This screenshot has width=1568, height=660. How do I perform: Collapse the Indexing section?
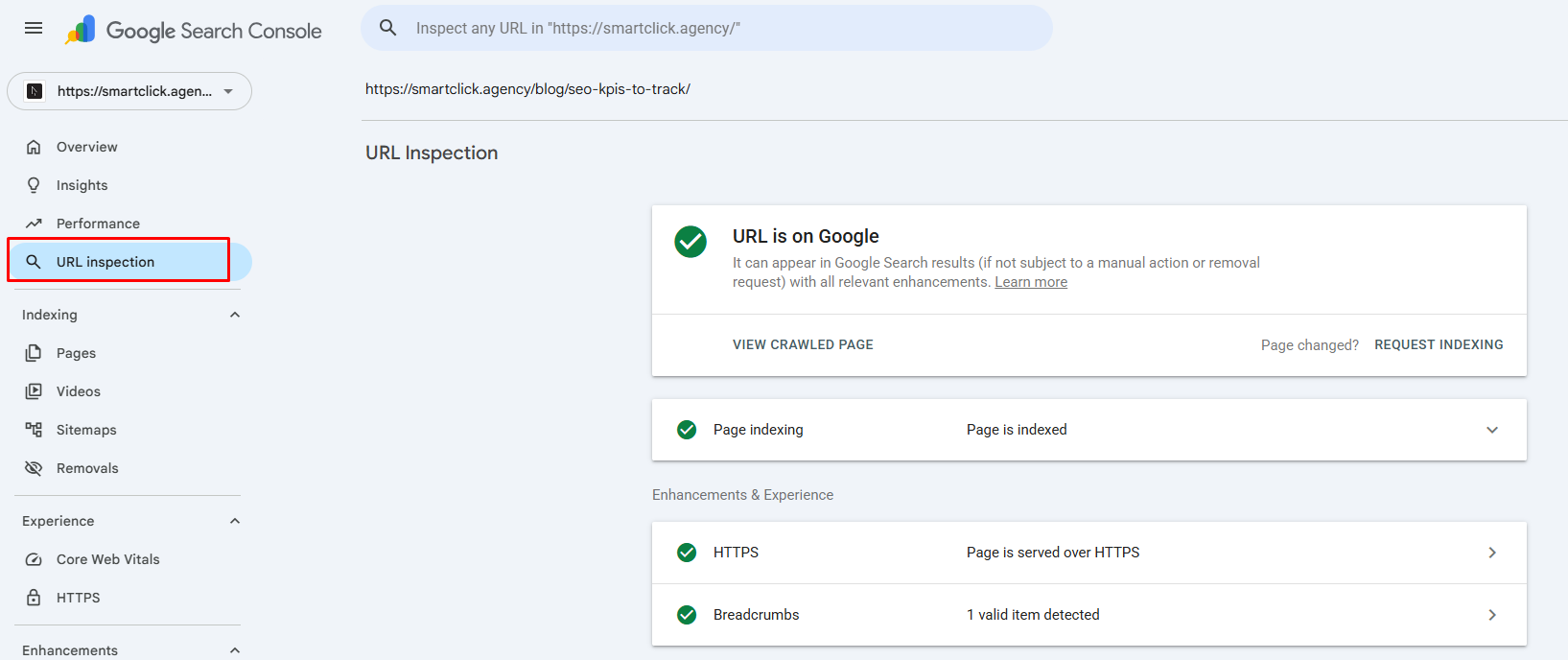[235, 315]
